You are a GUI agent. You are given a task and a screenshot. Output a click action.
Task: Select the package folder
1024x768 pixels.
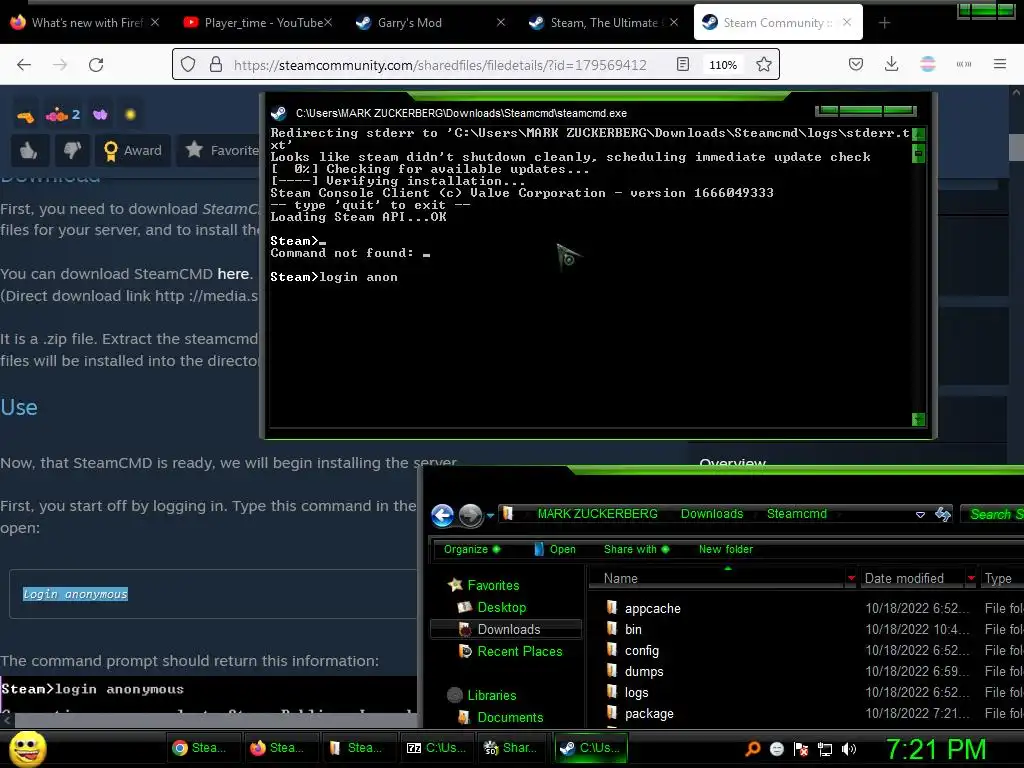(648, 713)
